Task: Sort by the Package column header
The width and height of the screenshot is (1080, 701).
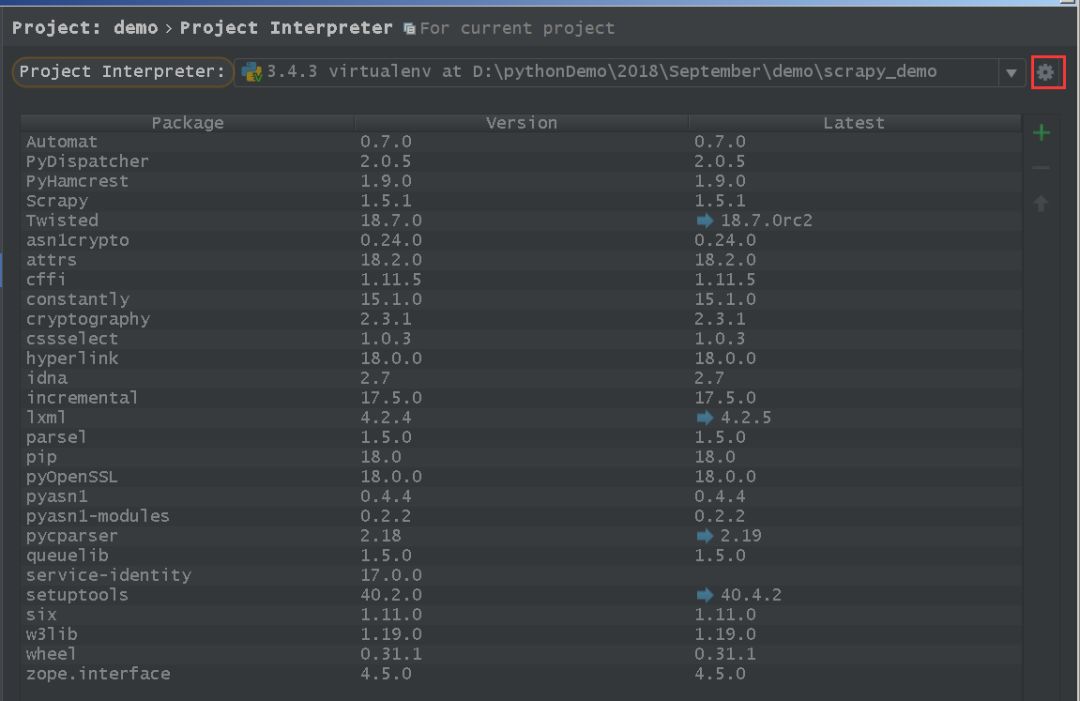Action: 187,123
